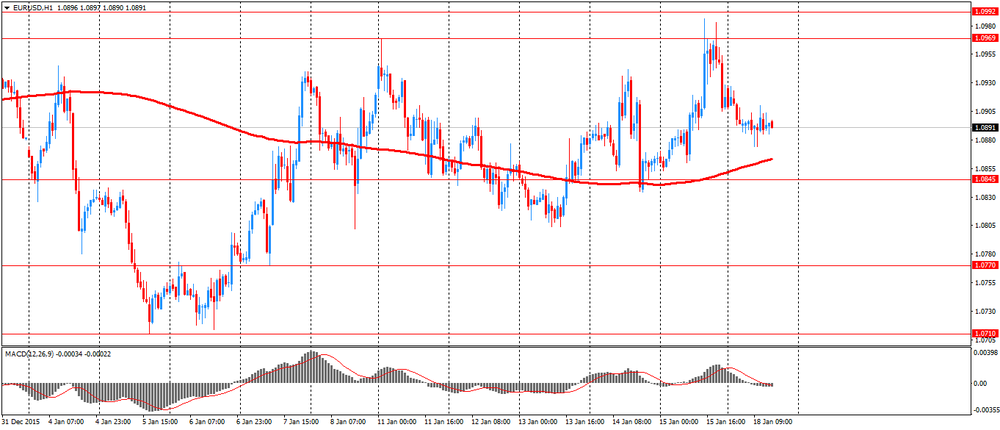
Task: Select the 1.0770 red price level tag
Action: pyautogui.click(x=984, y=266)
